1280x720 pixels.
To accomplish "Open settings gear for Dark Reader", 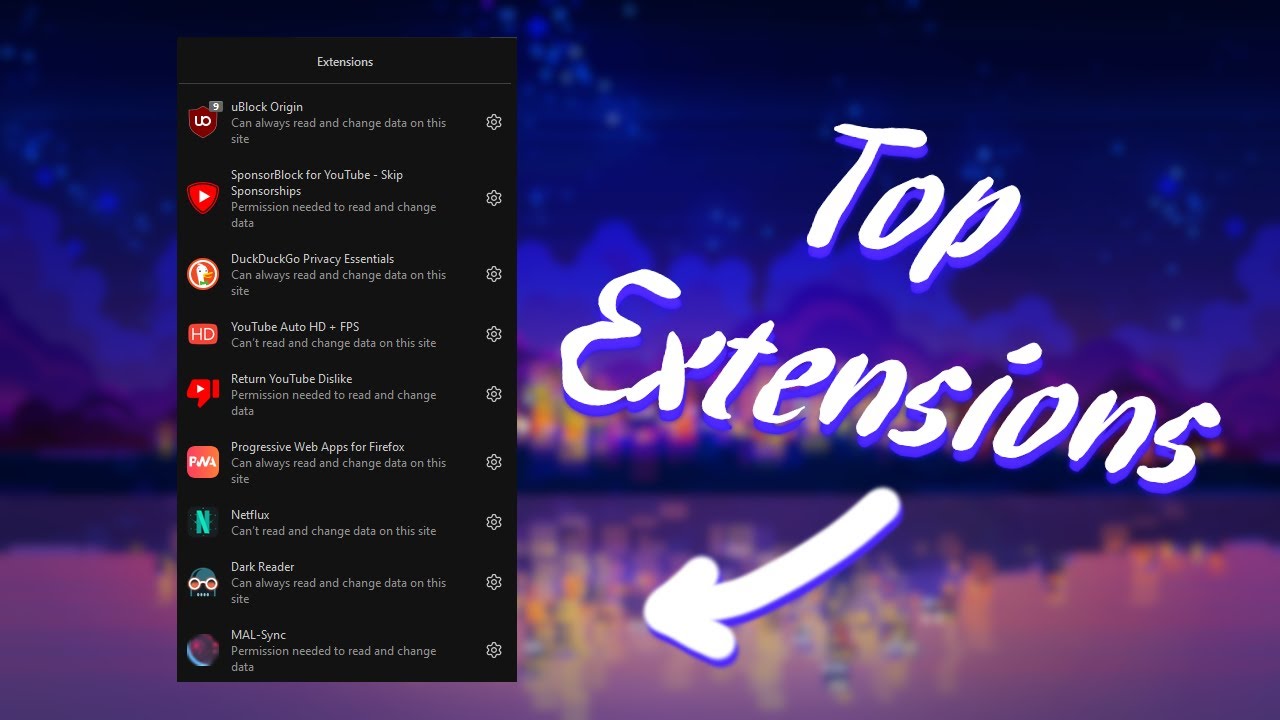I will click(494, 582).
